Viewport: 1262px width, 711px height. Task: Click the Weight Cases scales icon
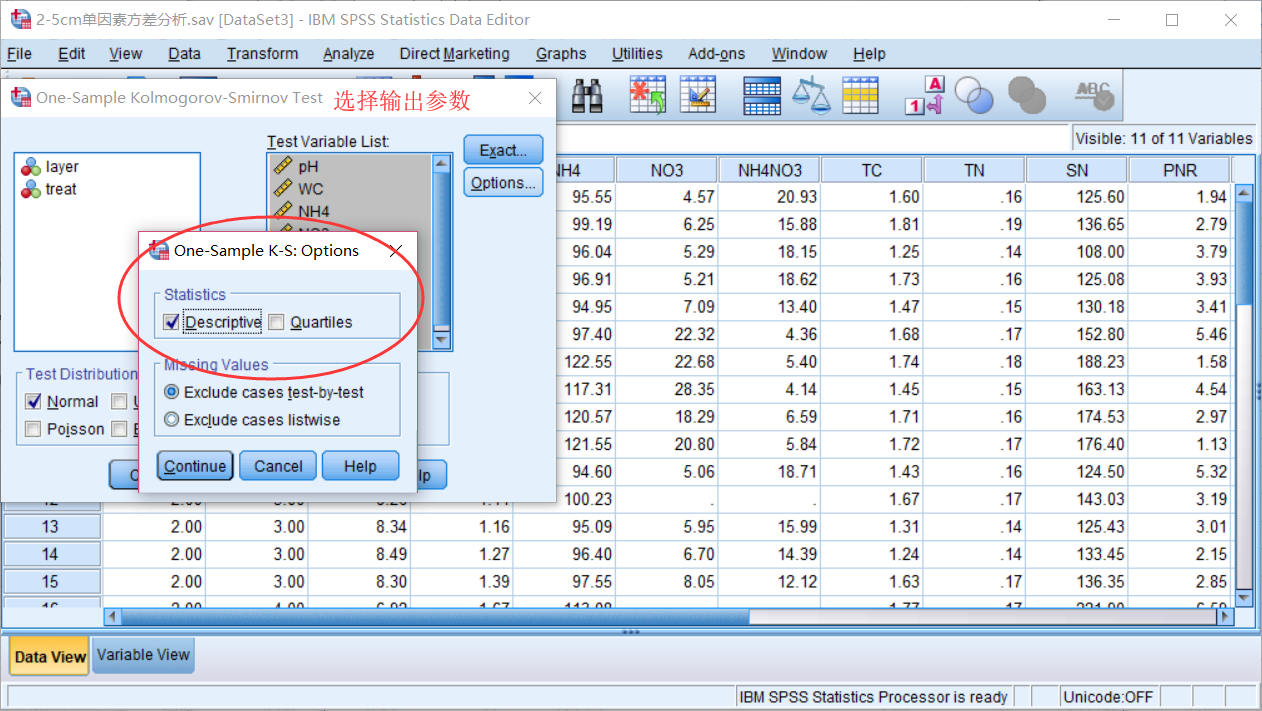click(x=811, y=96)
